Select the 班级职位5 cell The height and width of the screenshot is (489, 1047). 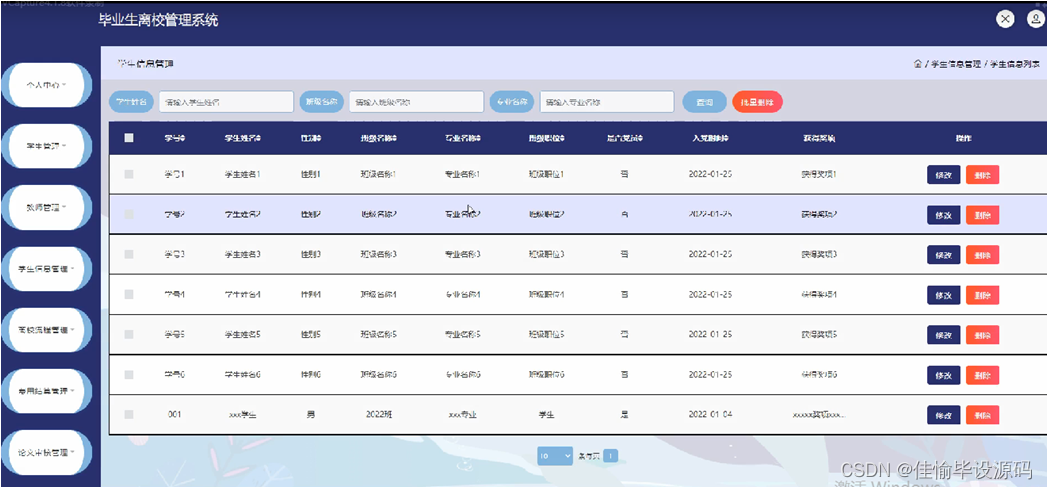pyautogui.click(x=546, y=335)
